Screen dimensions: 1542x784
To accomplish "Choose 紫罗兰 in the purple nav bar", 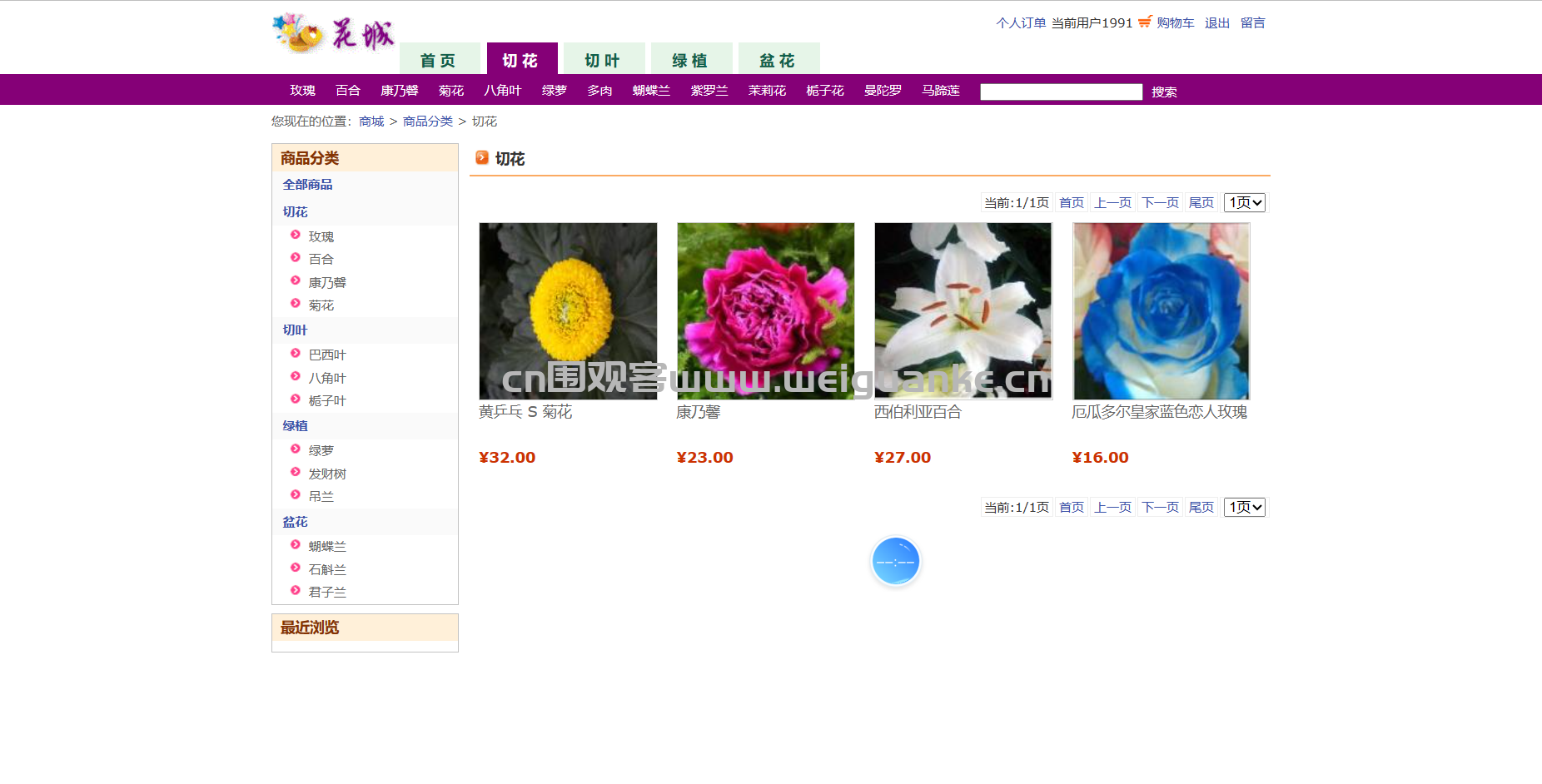I will click(x=709, y=90).
